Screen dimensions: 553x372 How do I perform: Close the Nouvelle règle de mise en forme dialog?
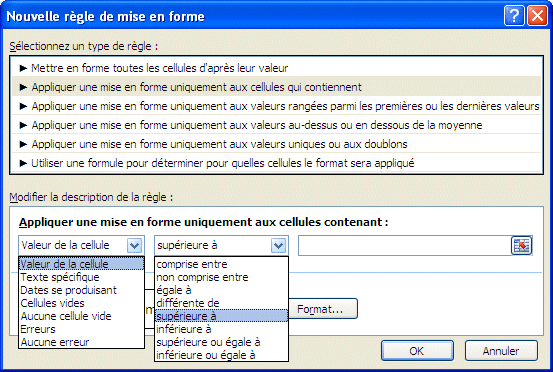pyautogui.click(x=537, y=16)
